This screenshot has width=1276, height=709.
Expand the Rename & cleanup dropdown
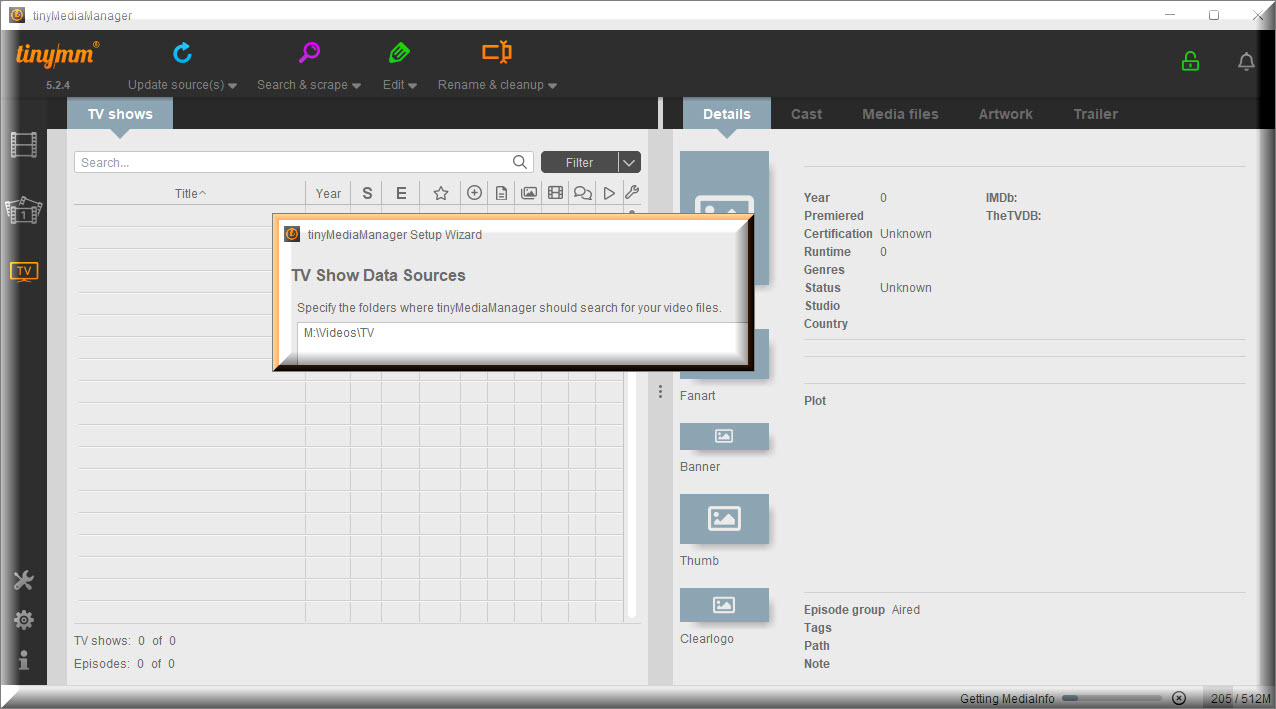pos(498,85)
